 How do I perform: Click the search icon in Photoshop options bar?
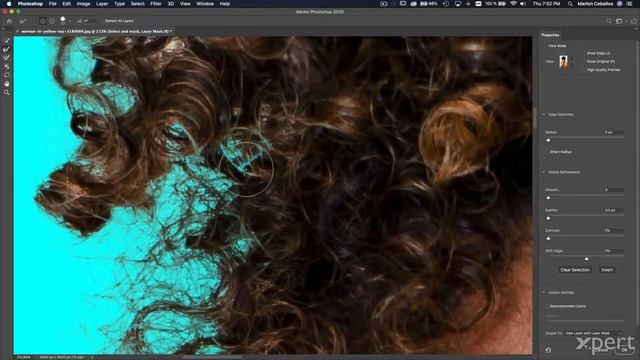pos(609,21)
